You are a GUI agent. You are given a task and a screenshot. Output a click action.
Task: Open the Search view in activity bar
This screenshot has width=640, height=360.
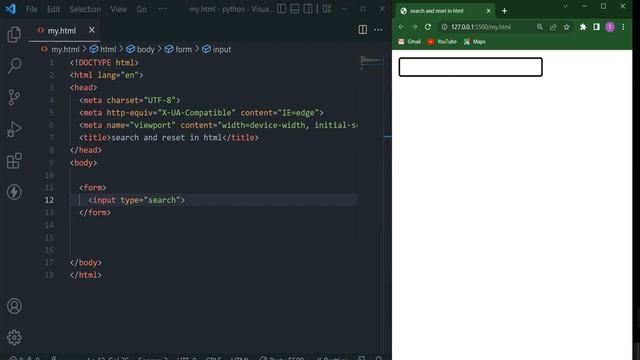14,66
